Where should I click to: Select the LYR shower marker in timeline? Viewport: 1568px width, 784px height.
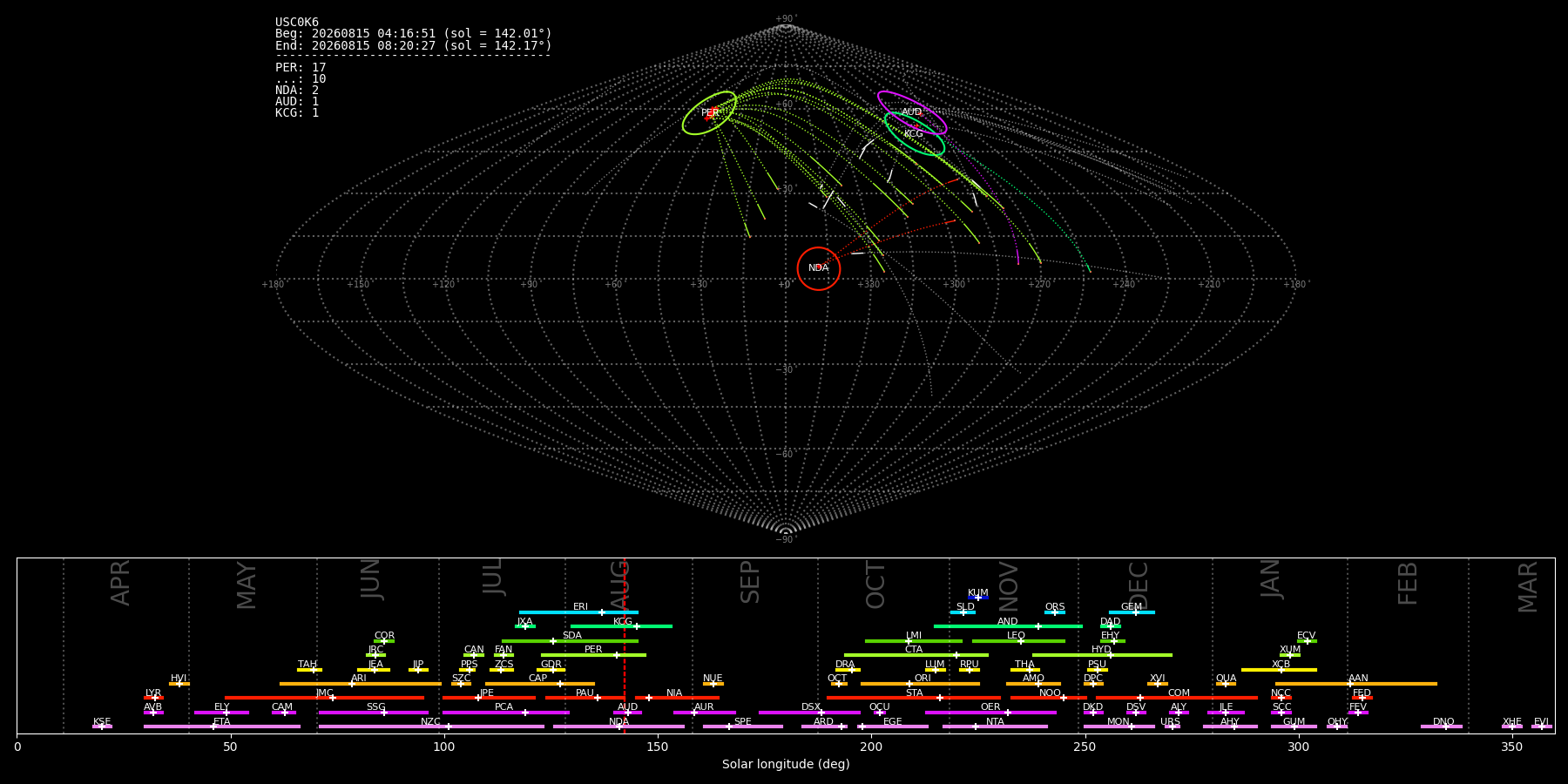click(153, 698)
